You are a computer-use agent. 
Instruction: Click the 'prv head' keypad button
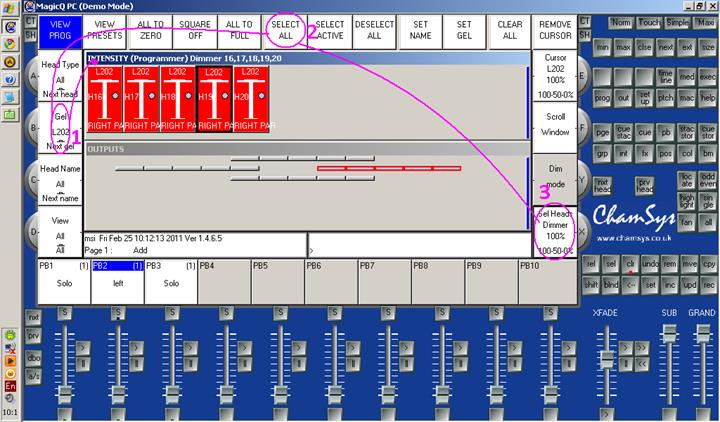[645, 186]
